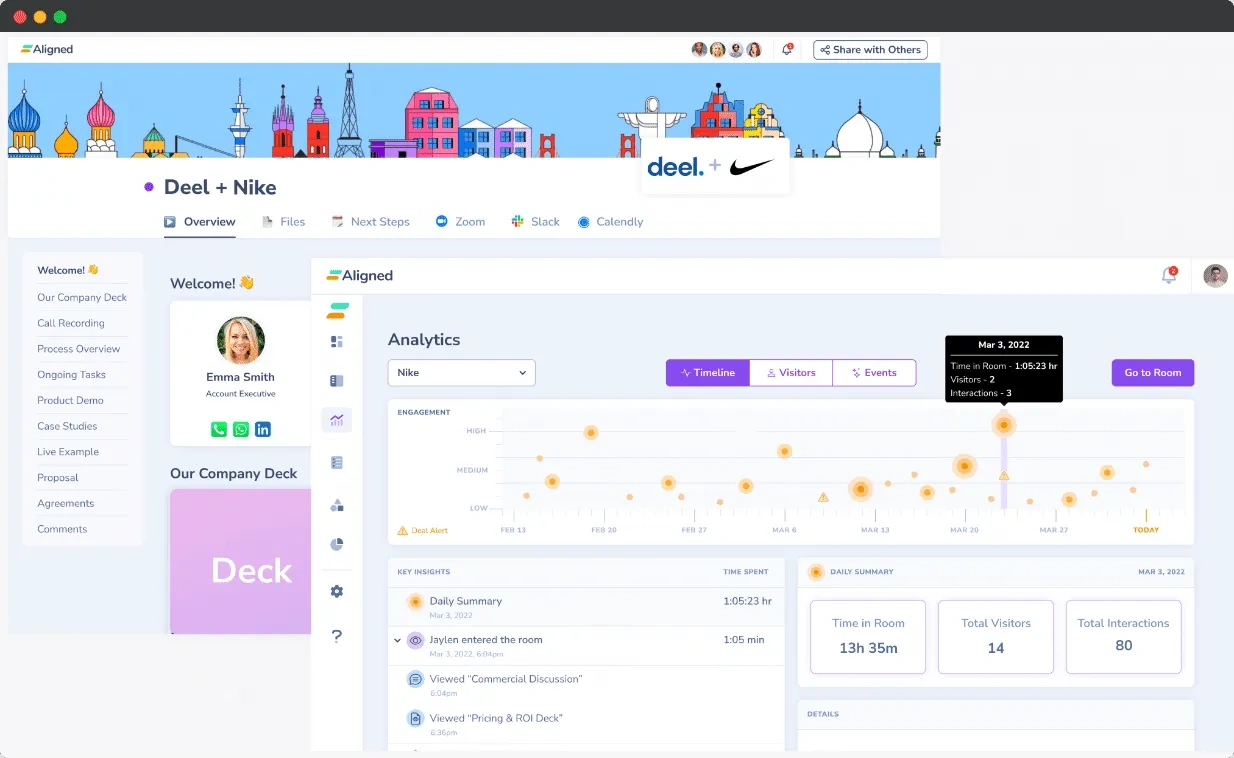This screenshot has width=1234, height=758.
Task: Message Emma Smith via WhatsApp icon
Action: (x=241, y=429)
